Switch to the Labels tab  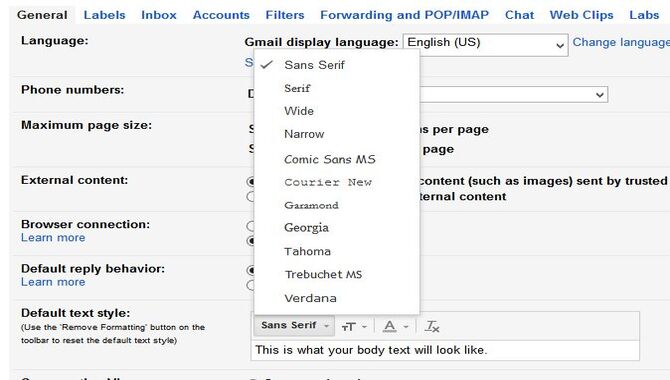pyautogui.click(x=105, y=15)
